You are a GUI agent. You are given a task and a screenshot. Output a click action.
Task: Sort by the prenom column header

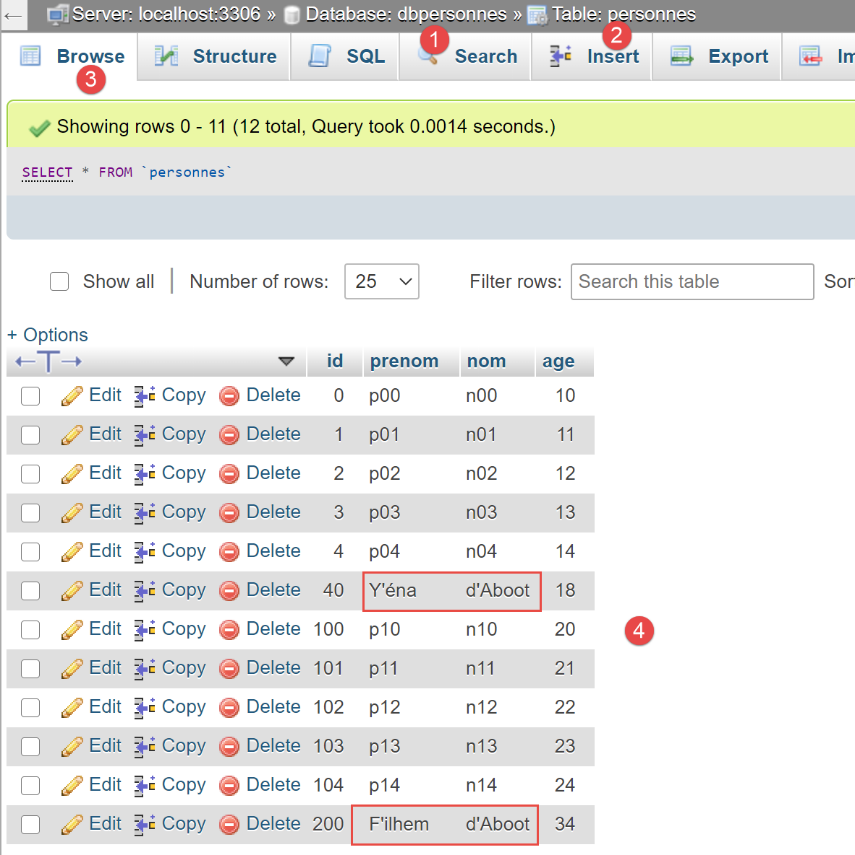404,361
